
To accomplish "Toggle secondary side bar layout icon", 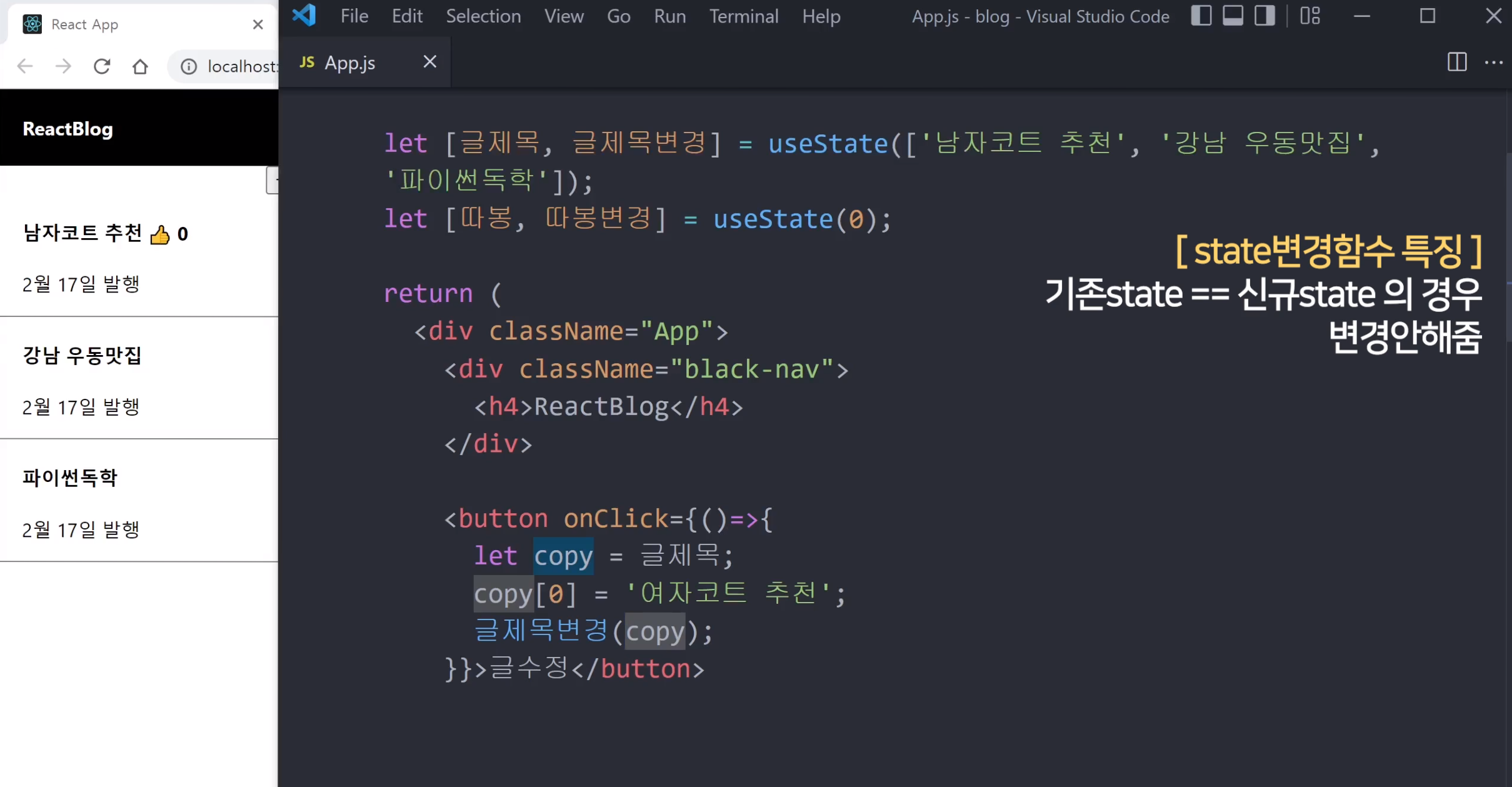I will pyautogui.click(x=1264, y=16).
